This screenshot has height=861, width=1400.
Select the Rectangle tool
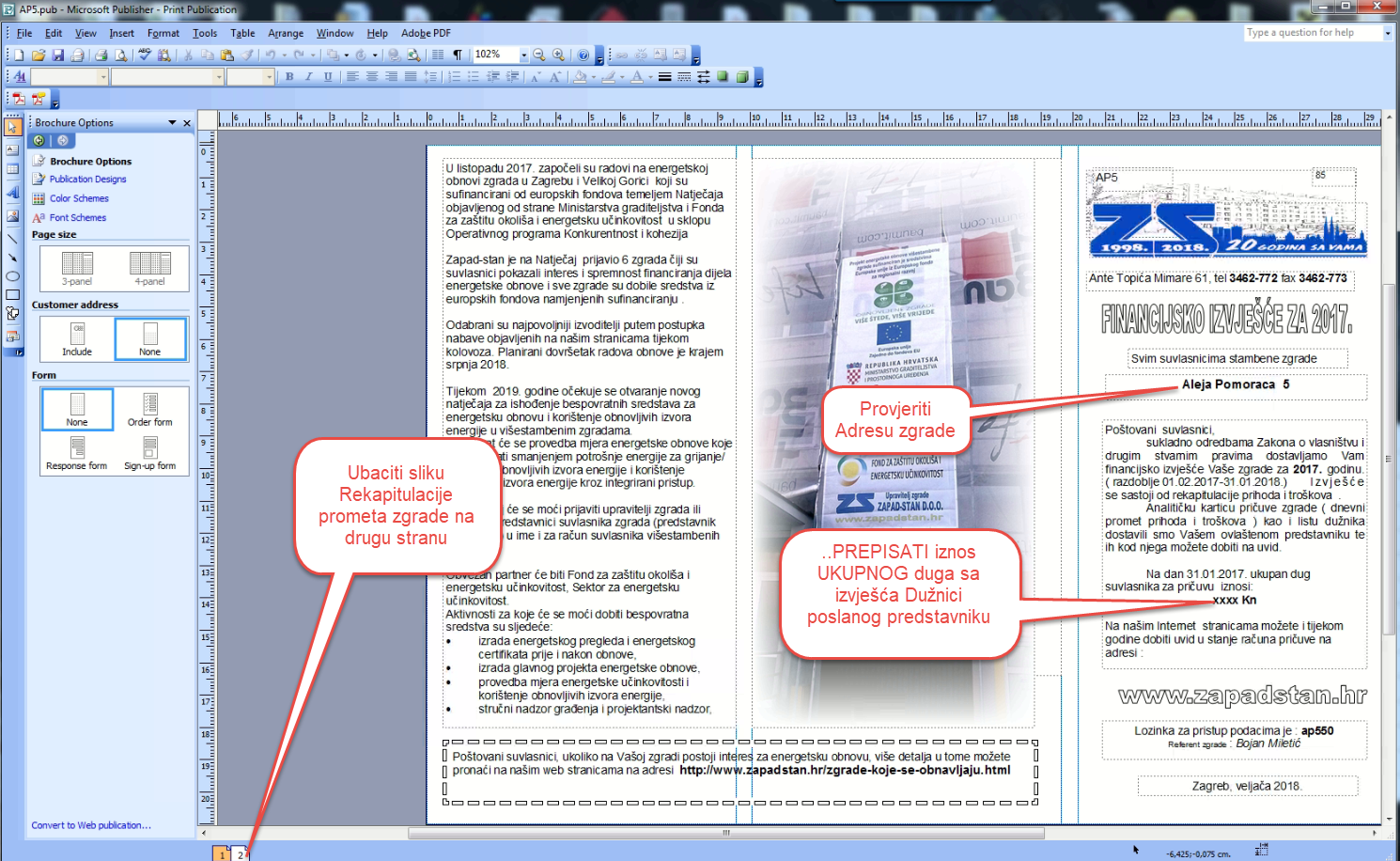(12, 295)
